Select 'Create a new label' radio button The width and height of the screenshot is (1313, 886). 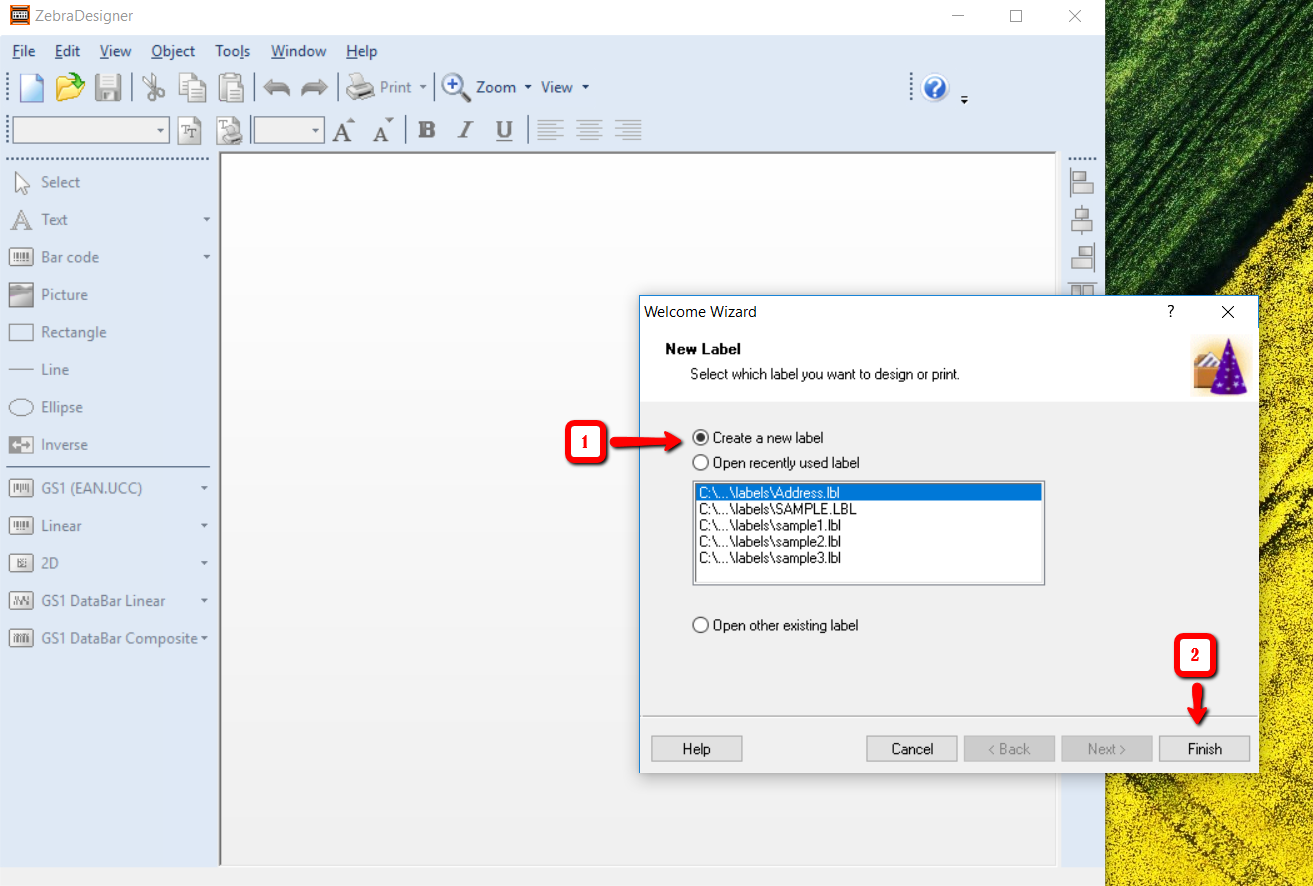[701, 438]
